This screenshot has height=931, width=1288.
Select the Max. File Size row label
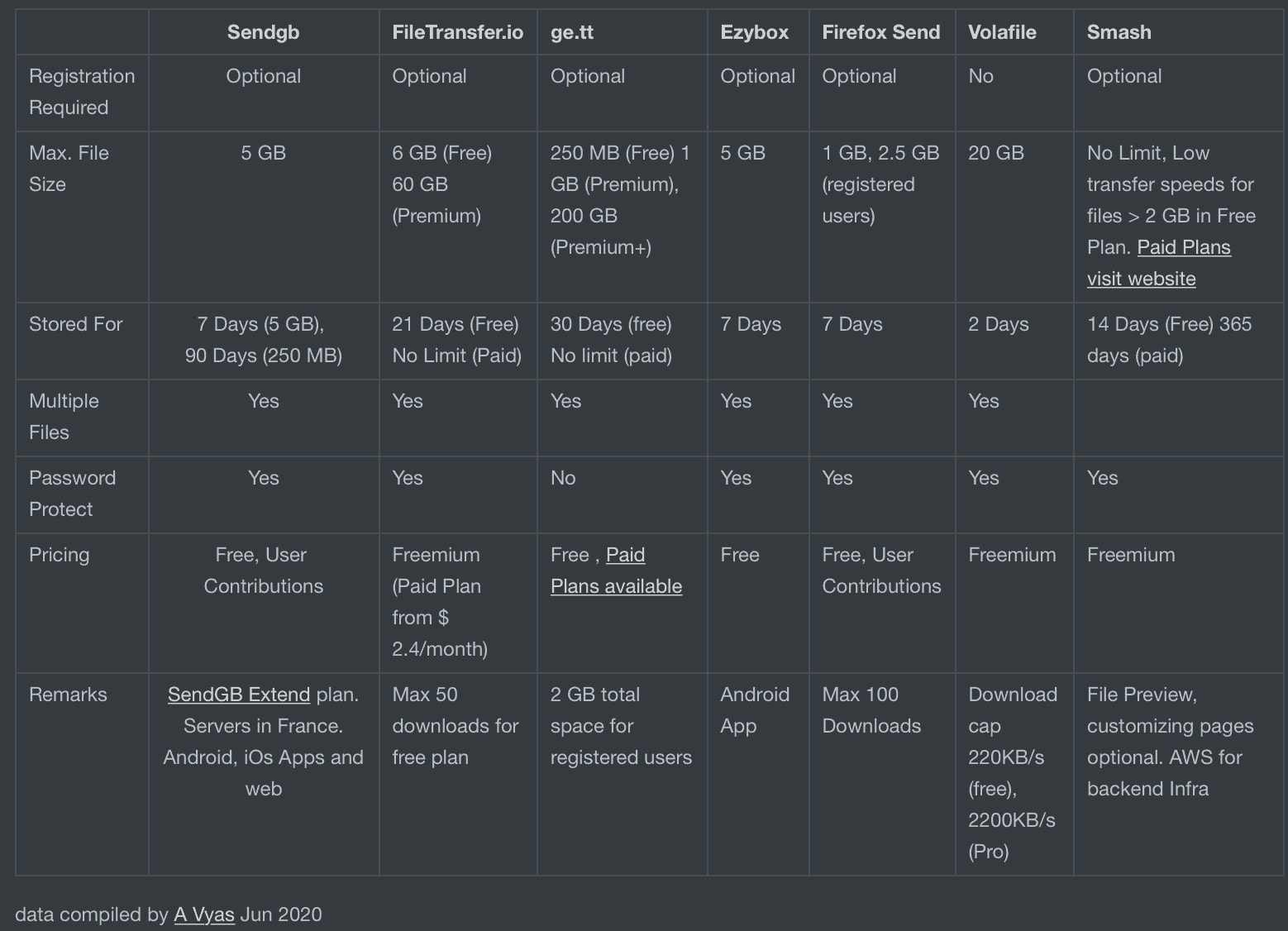point(69,169)
